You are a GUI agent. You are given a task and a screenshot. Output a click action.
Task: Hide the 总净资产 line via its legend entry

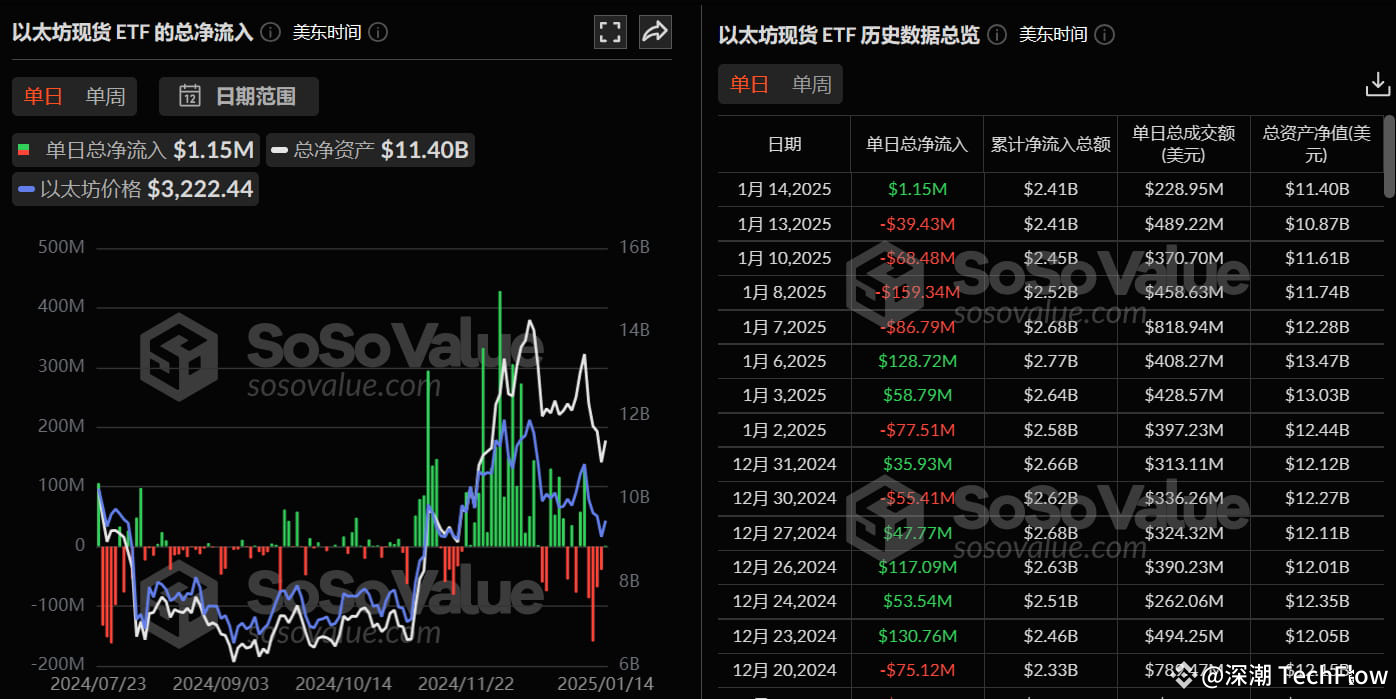[x=370, y=148]
